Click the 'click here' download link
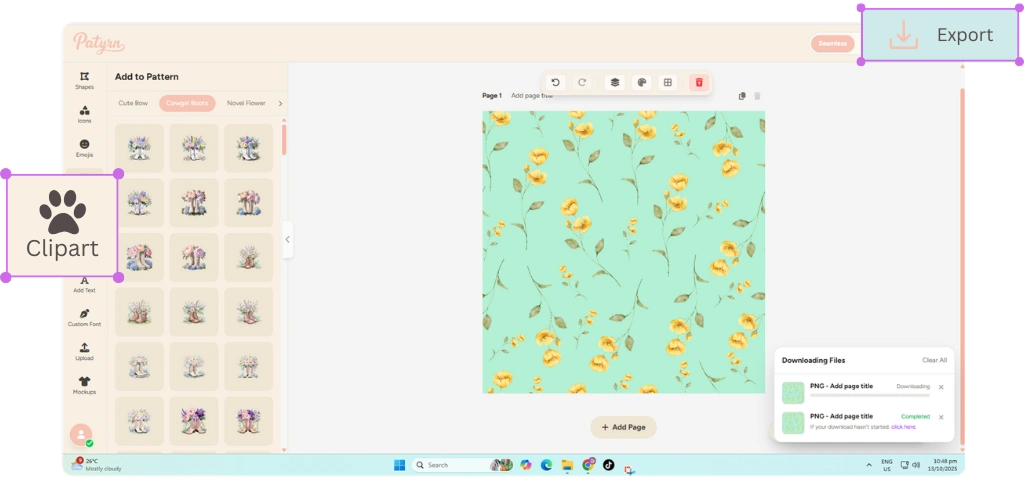The height and width of the screenshot is (481, 1024). [x=903, y=427]
